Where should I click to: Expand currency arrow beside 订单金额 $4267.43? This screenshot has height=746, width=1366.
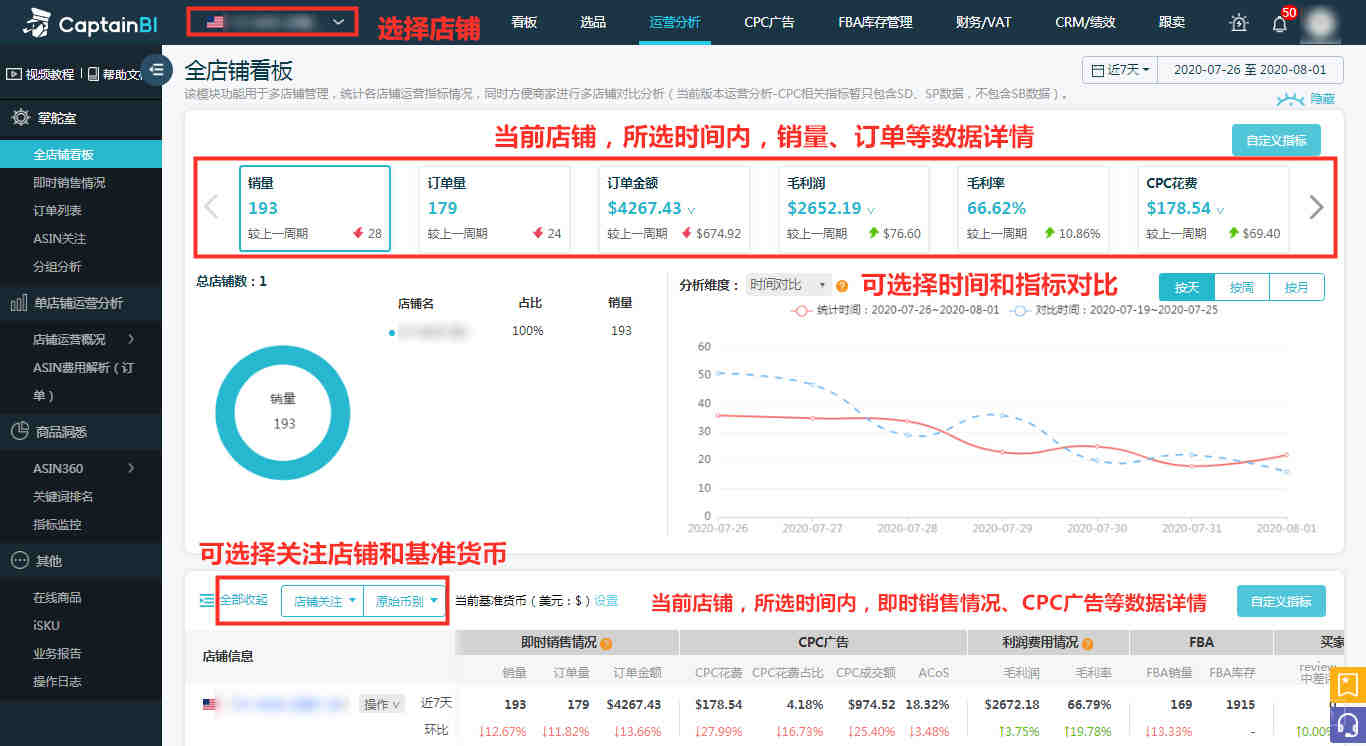pos(691,210)
